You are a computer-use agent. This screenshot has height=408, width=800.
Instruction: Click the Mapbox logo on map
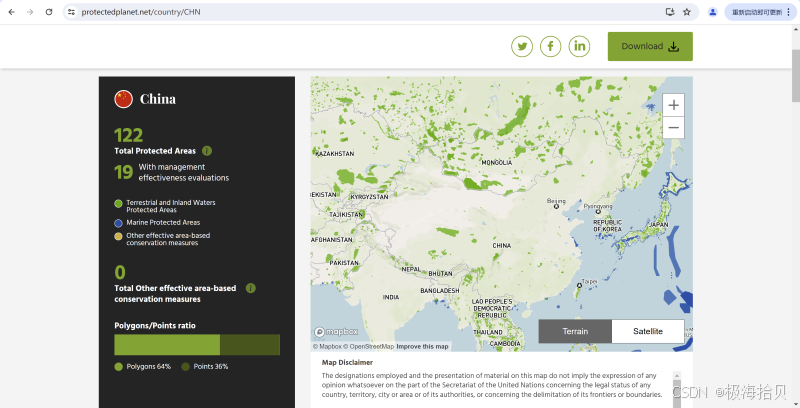point(336,332)
